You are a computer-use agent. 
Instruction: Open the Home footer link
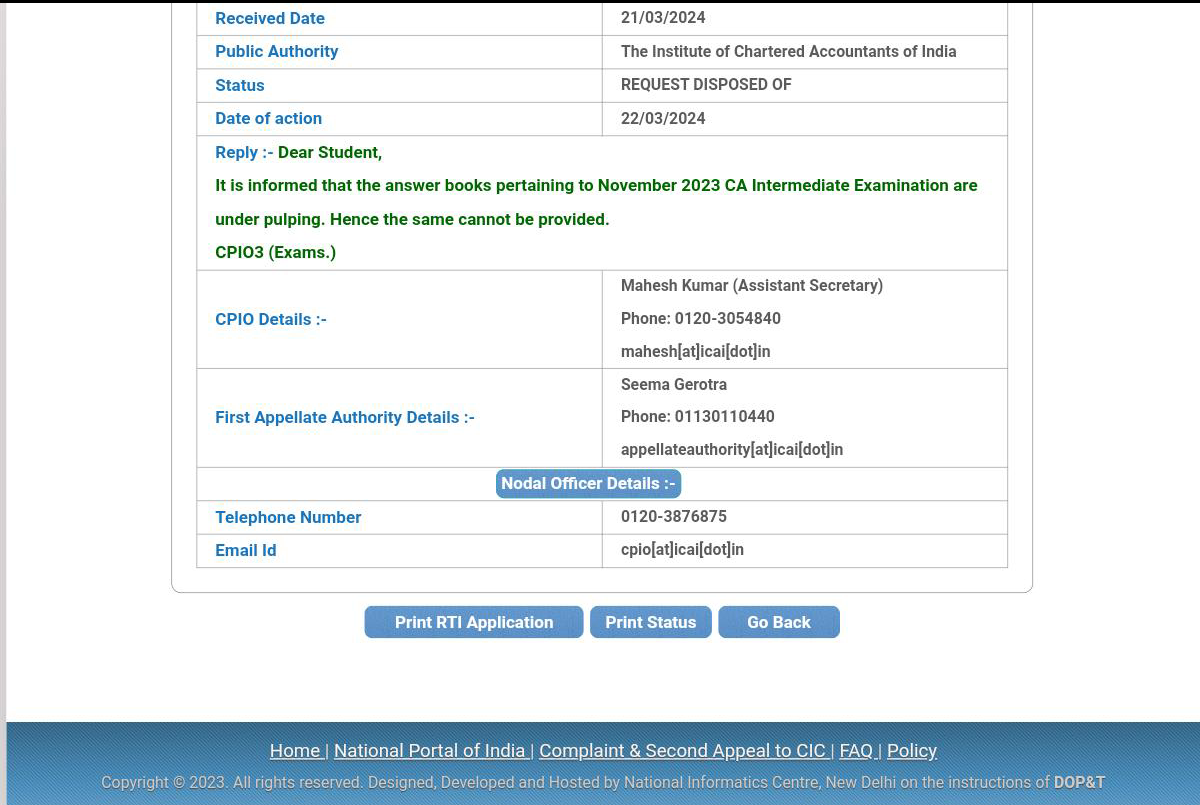pyautogui.click(x=295, y=750)
